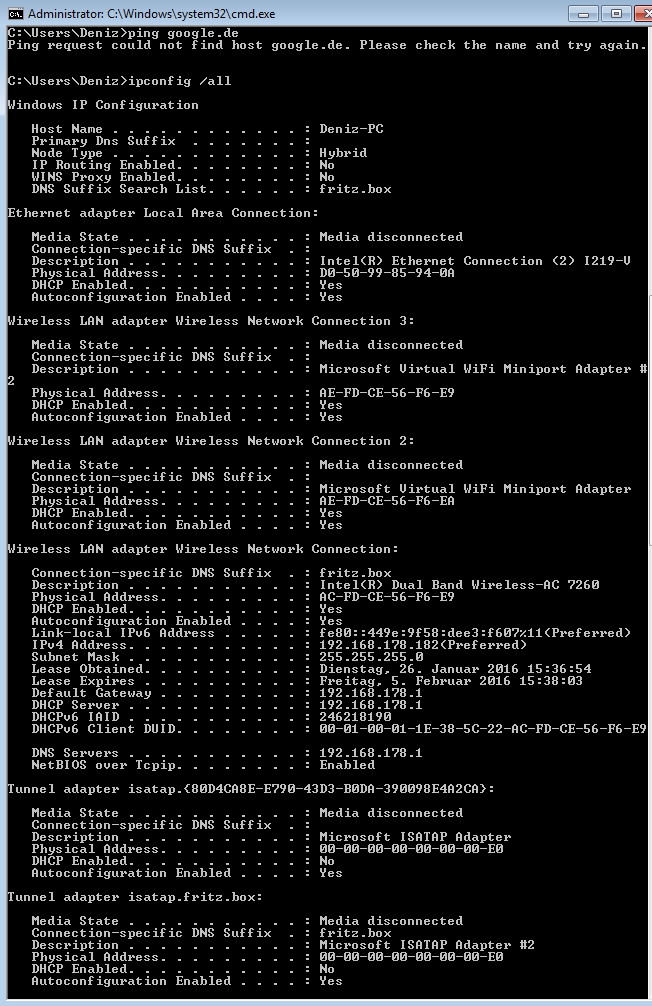Maximize the Command Prompt window
The height and width of the screenshot is (1006, 652).
[616, 13]
